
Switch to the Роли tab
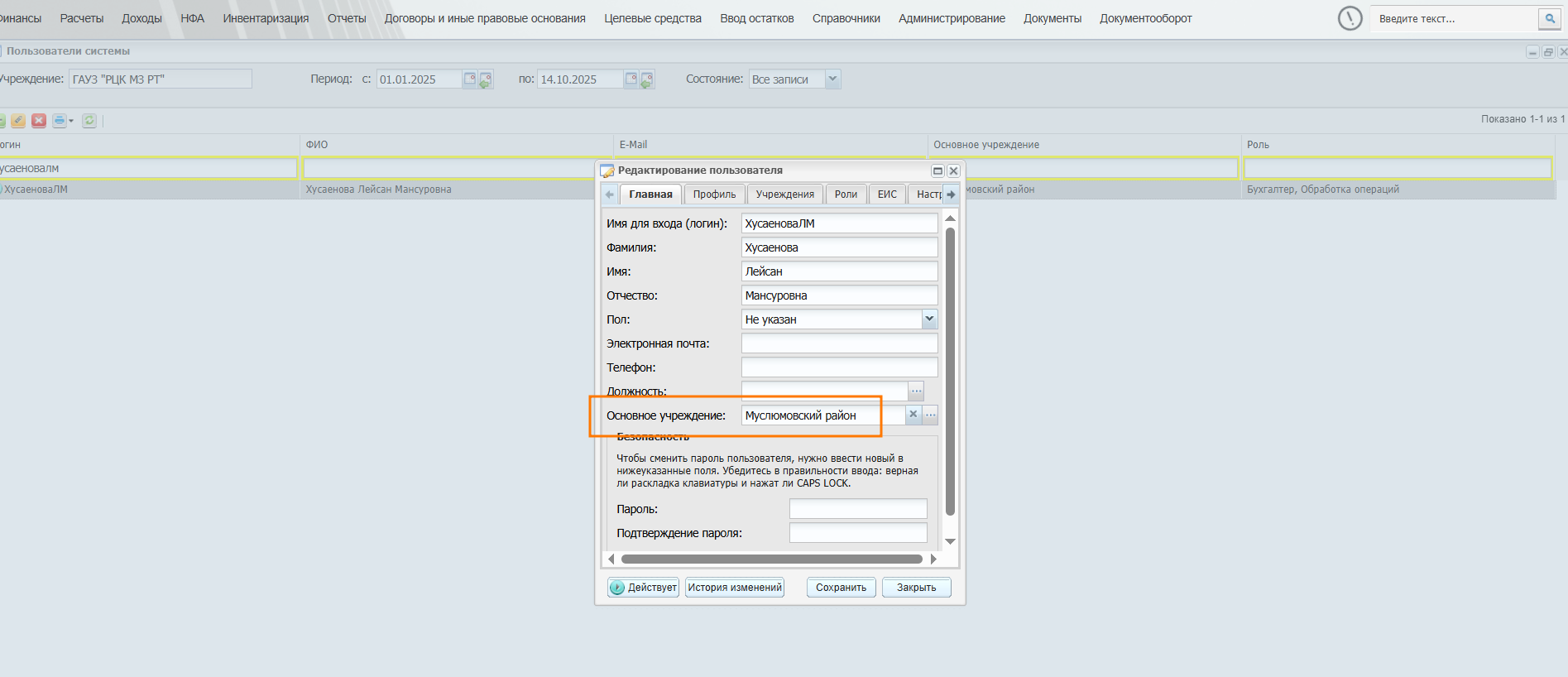(x=846, y=194)
